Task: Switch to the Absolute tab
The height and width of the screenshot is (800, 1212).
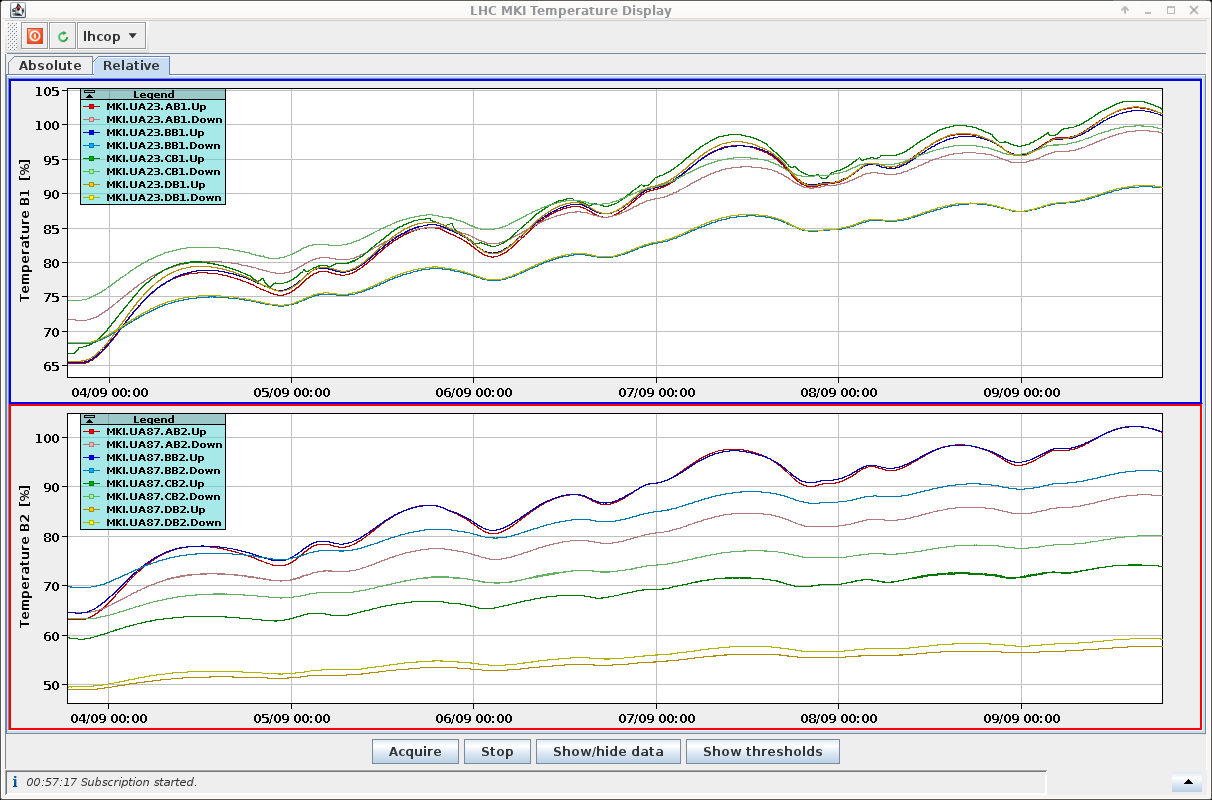Action: coord(50,65)
